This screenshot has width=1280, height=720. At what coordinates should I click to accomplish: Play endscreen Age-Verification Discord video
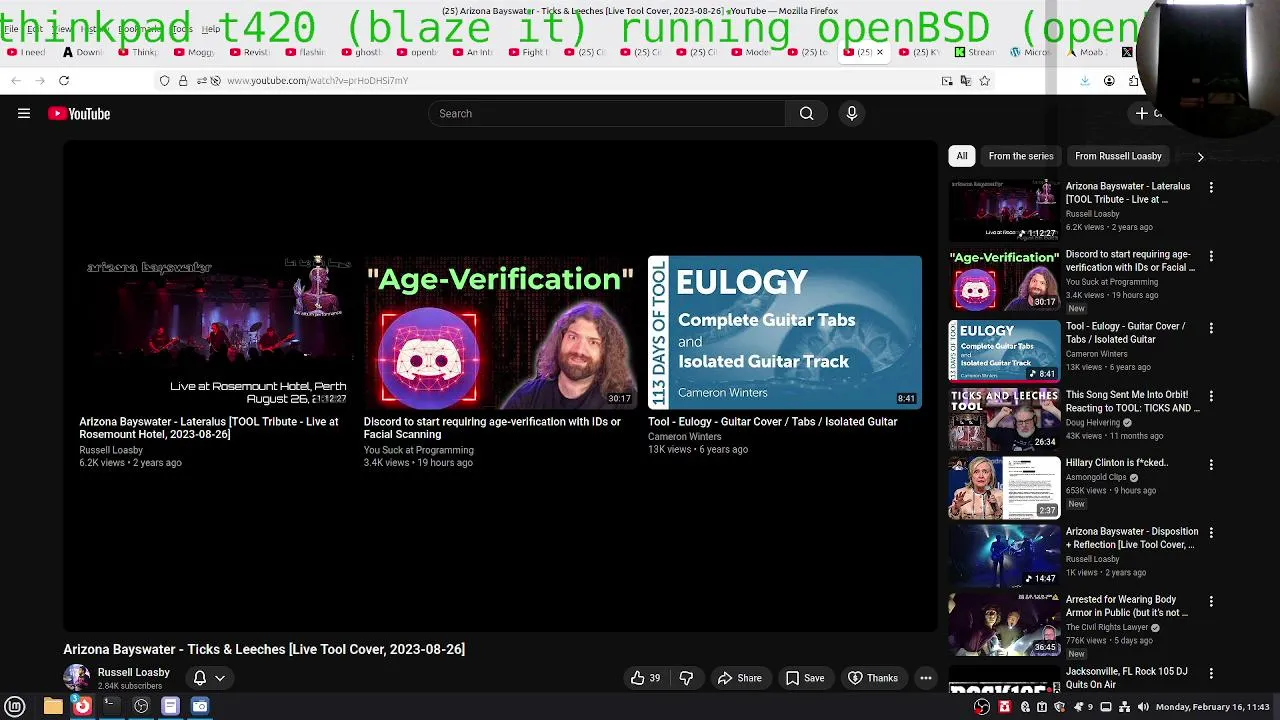click(x=500, y=332)
